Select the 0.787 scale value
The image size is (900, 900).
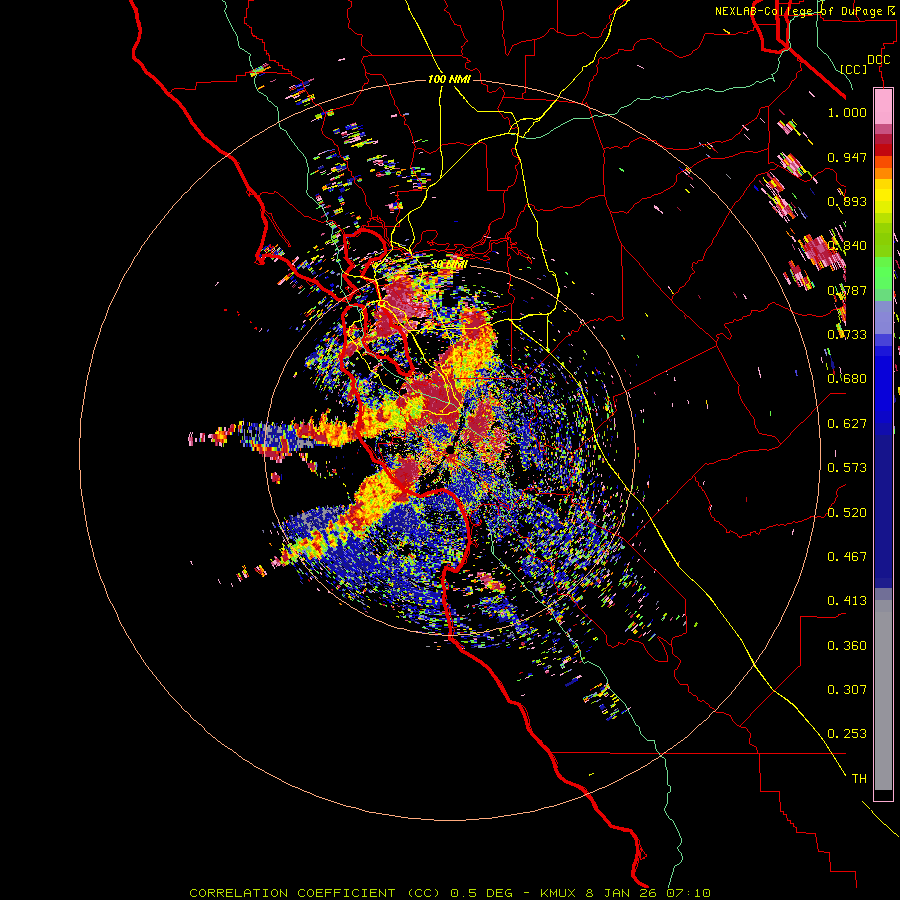click(847, 290)
